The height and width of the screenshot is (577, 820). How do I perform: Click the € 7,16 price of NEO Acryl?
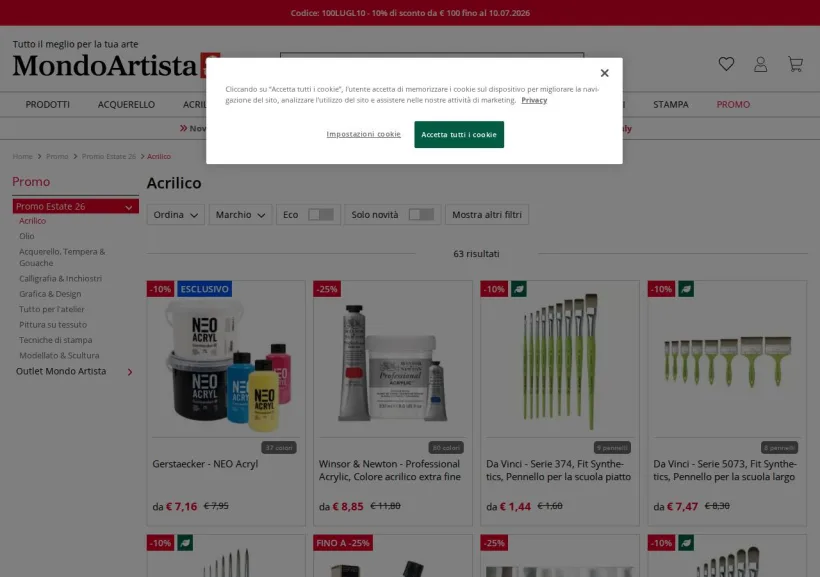181,506
